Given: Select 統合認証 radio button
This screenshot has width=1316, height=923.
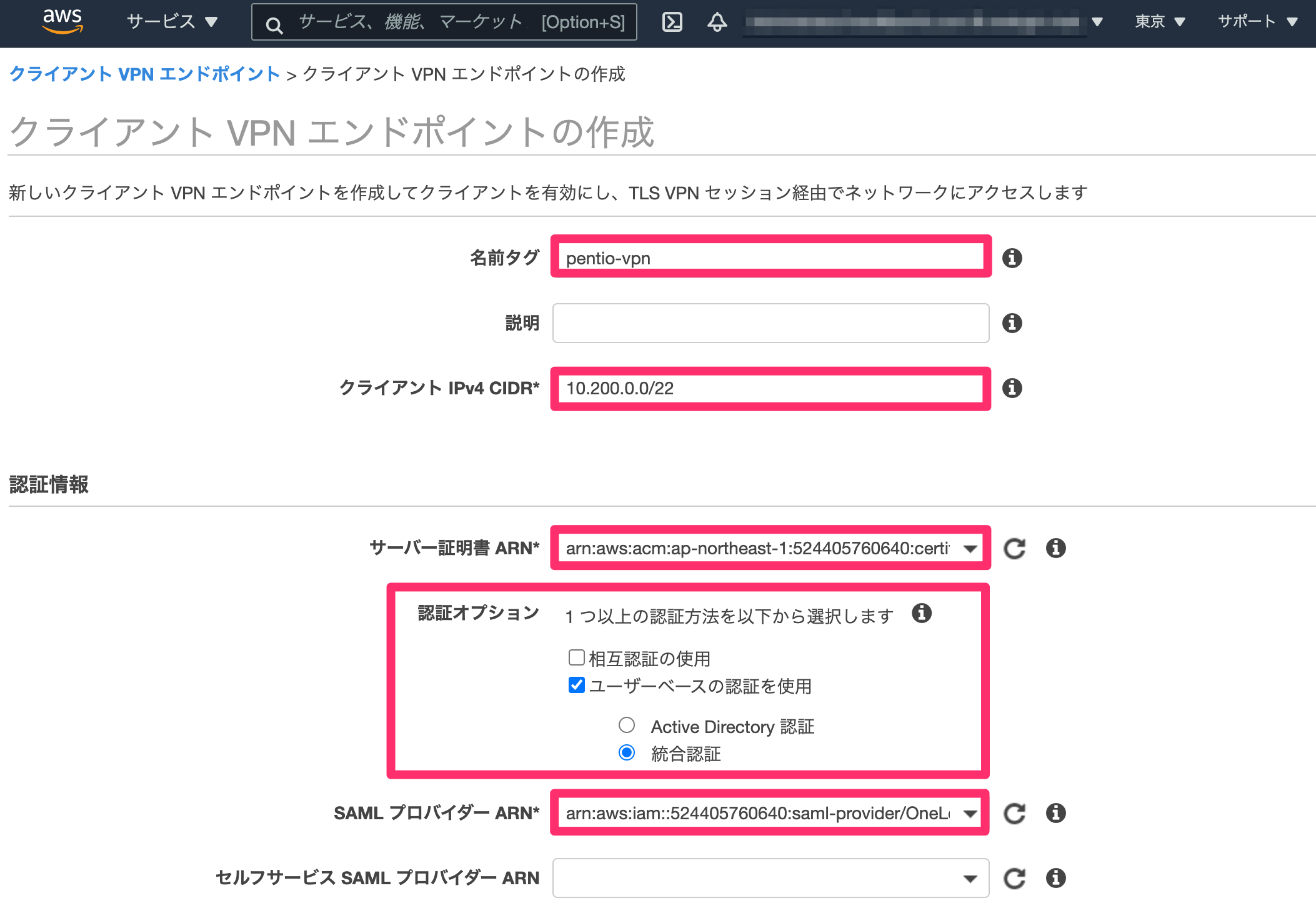Looking at the screenshot, I should tap(626, 752).
